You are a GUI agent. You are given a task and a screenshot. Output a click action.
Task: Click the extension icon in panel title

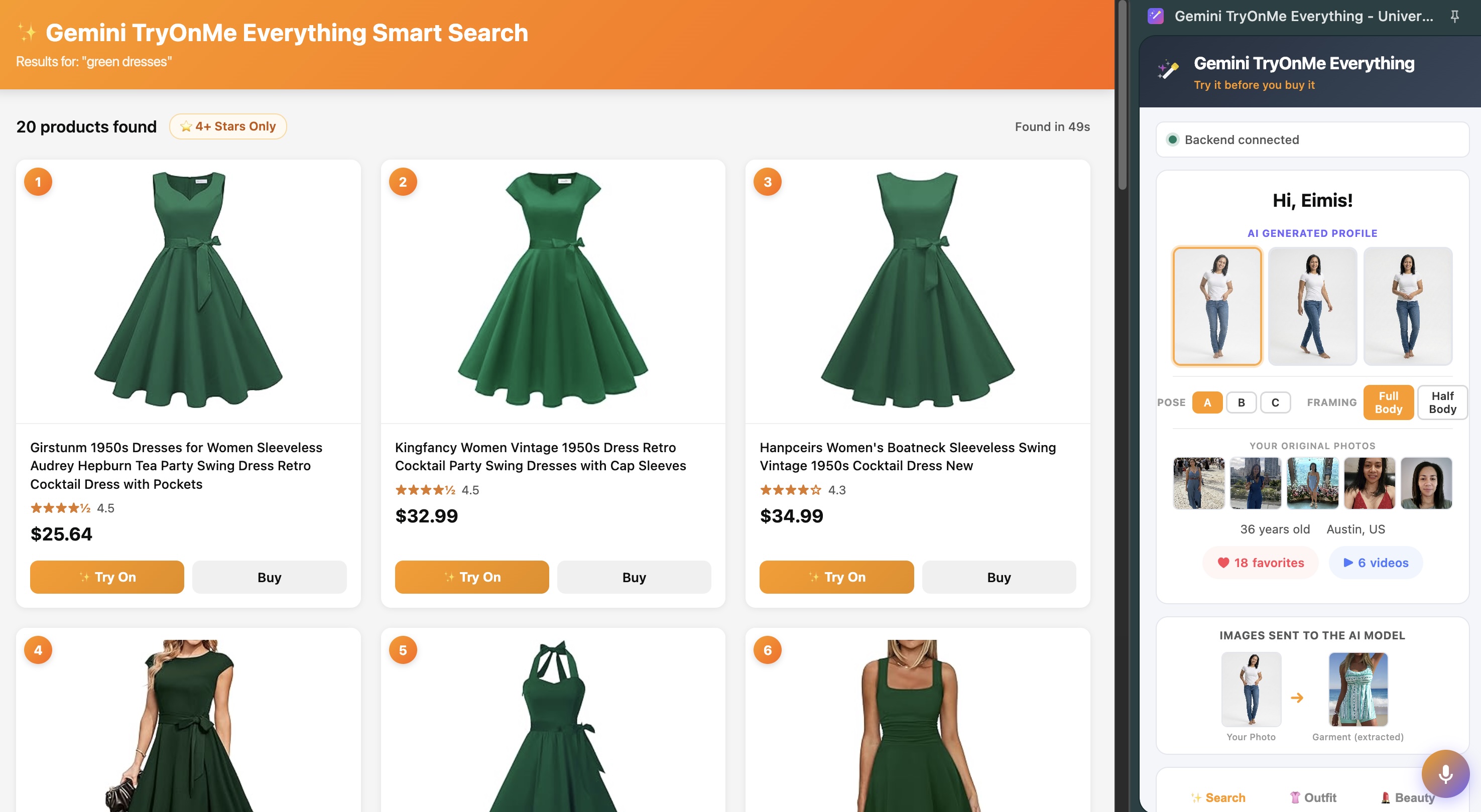pos(1155,16)
